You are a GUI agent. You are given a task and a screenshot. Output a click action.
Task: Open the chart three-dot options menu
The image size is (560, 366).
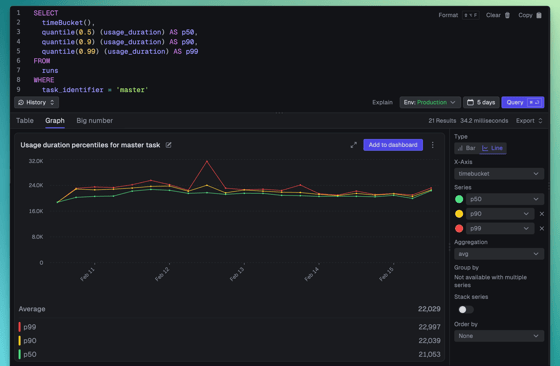point(432,145)
